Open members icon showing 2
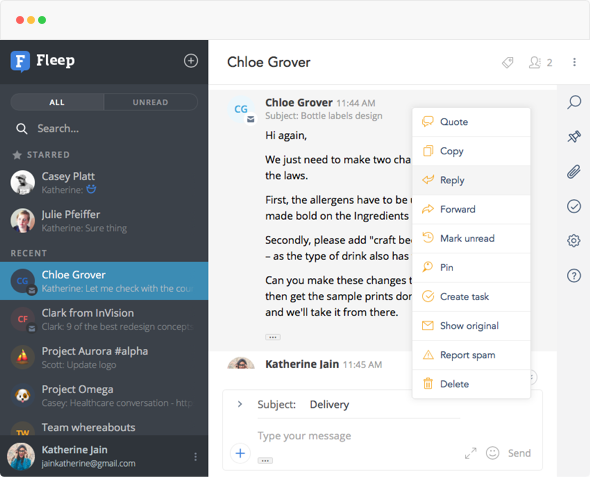The width and height of the screenshot is (590, 477). pyautogui.click(x=540, y=62)
